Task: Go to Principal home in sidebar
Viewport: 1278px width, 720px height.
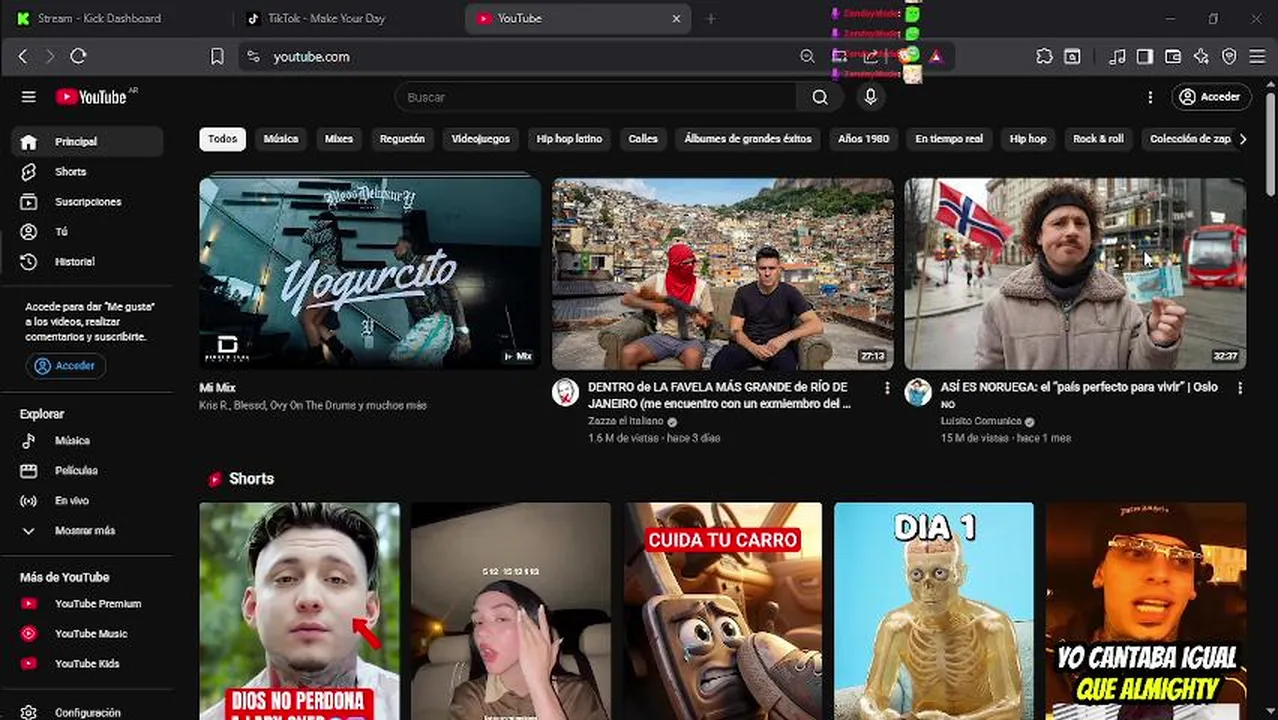Action: (88, 142)
